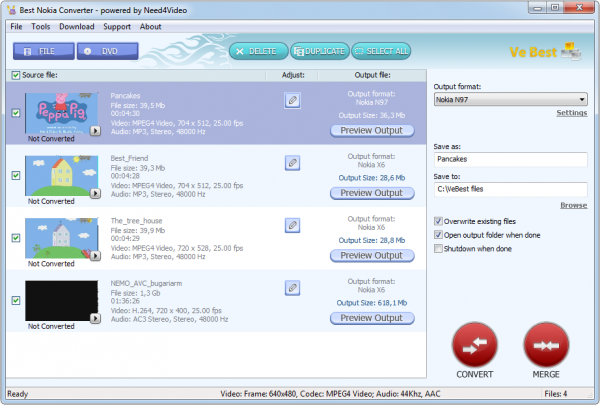Open the Tools menu

41,27
